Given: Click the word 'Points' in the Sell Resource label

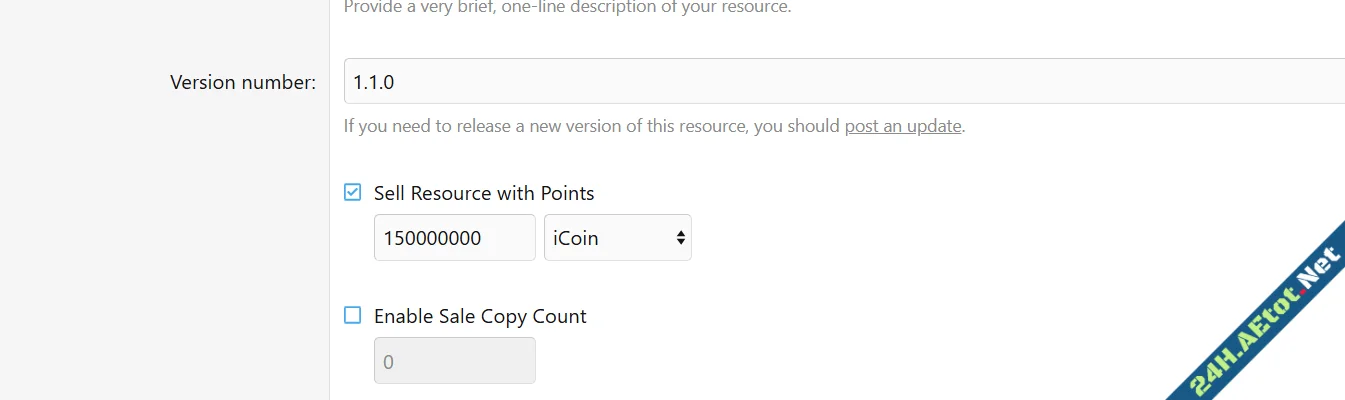Looking at the screenshot, I should tap(567, 193).
